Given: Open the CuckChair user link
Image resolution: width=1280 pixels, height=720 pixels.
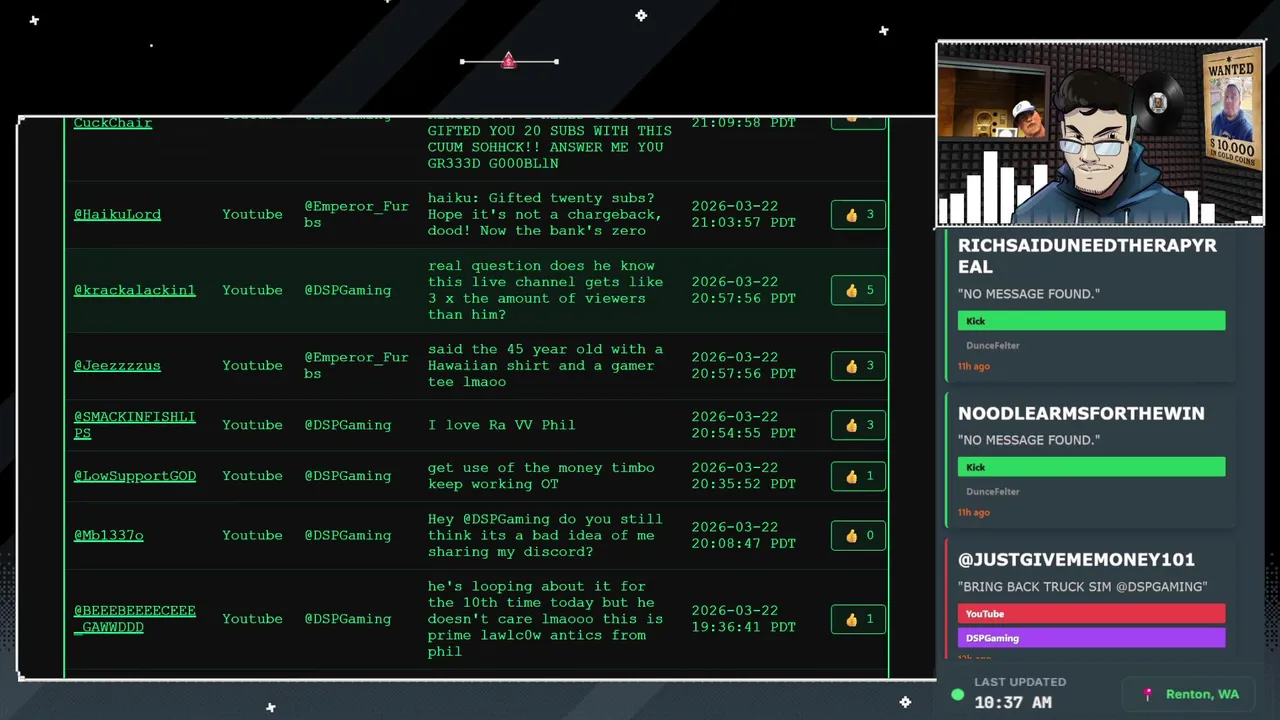Looking at the screenshot, I should 113,123.
